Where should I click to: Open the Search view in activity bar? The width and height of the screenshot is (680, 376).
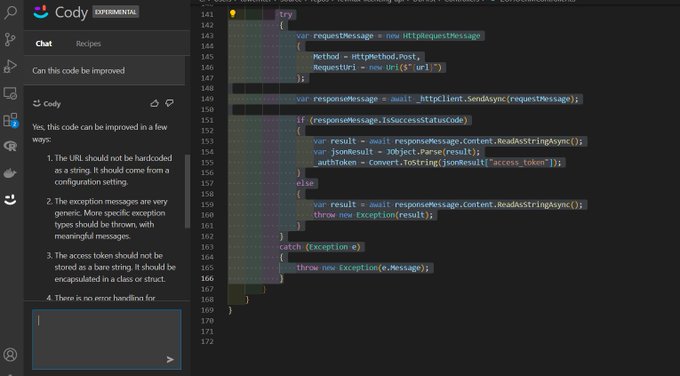10,12
